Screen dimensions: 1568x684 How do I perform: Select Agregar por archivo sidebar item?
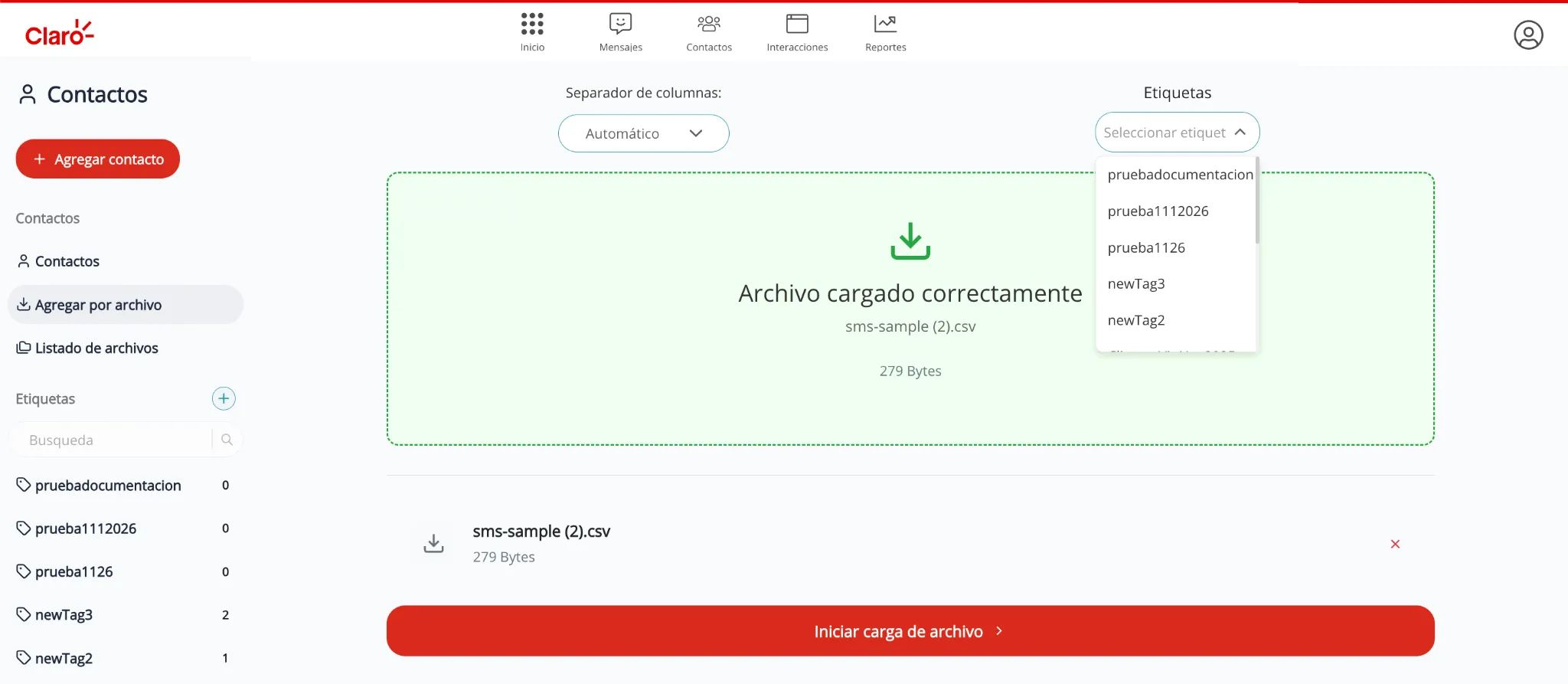98,305
